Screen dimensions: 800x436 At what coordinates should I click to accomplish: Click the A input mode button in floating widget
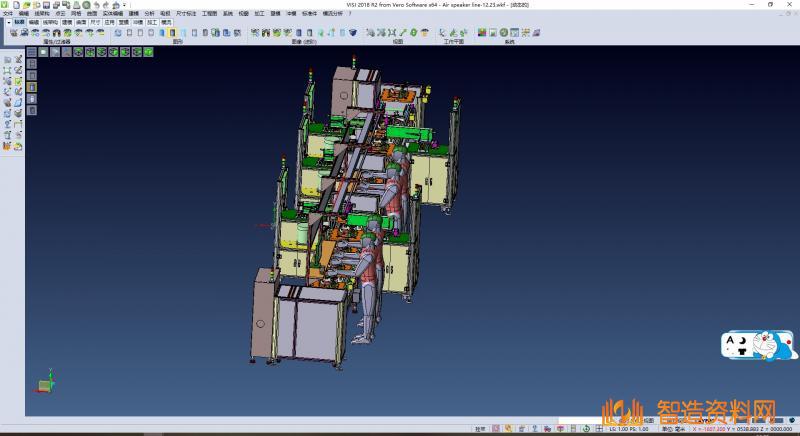click(x=732, y=342)
